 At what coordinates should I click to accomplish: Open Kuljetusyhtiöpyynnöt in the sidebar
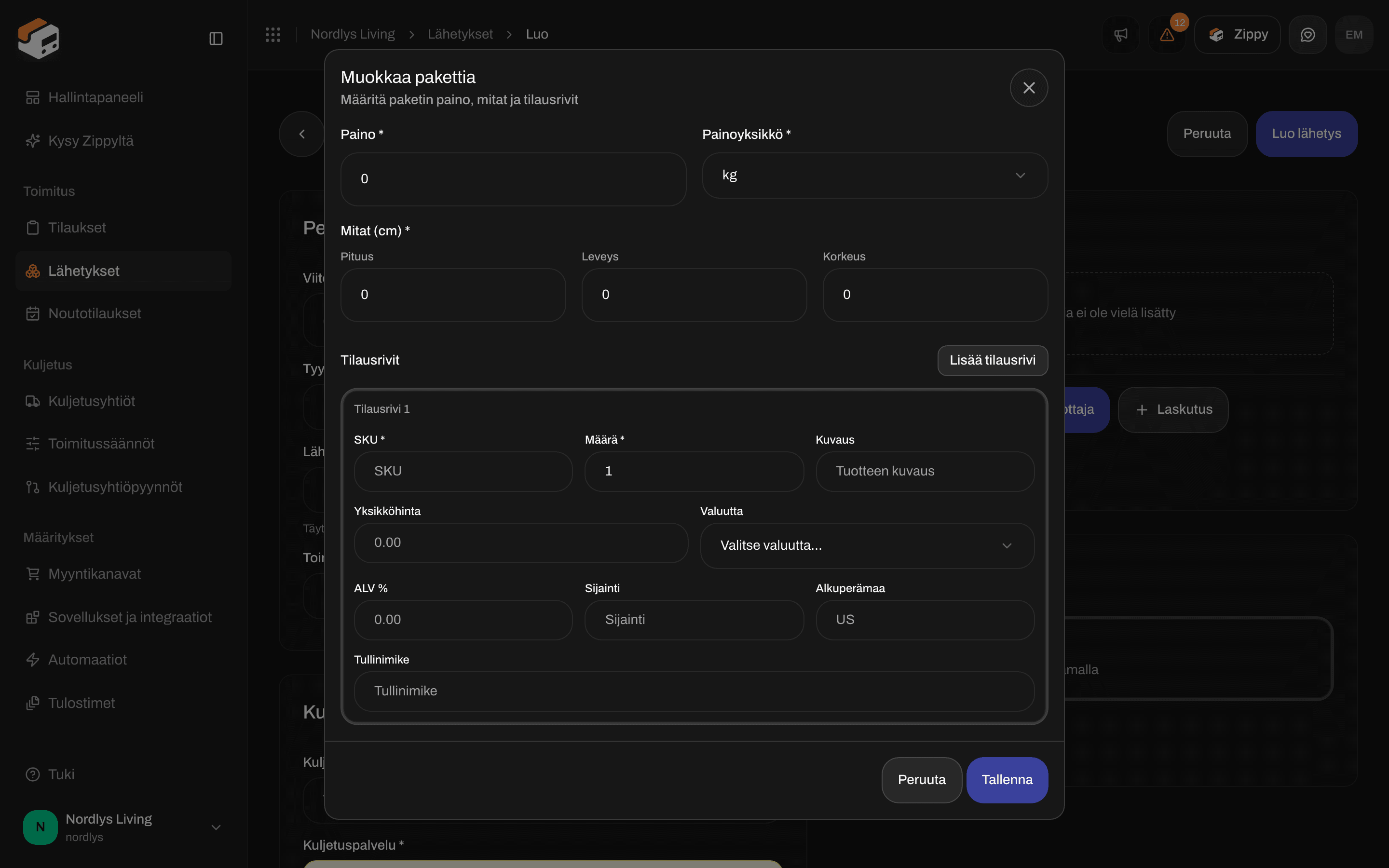tap(123, 487)
